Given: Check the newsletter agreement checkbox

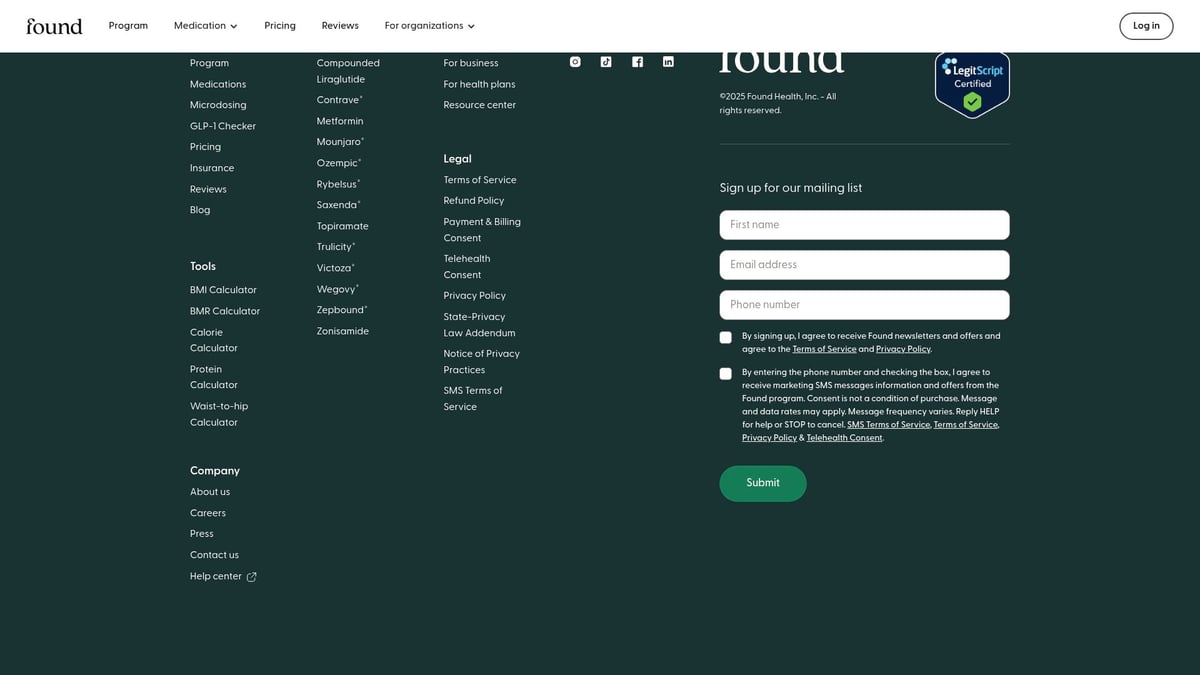Looking at the screenshot, I should coord(726,337).
